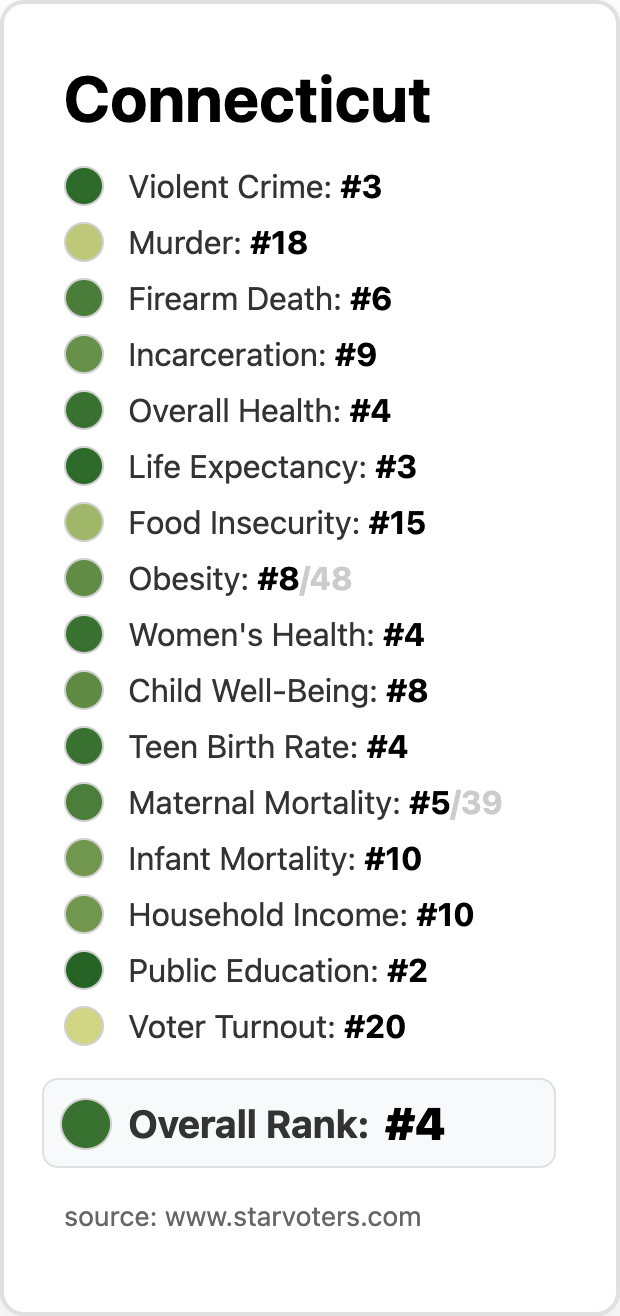Click the Overall Rank green circle
The height and width of the screenshot is (1316, 620).
pyautogui.click(x=85, y=1123)
